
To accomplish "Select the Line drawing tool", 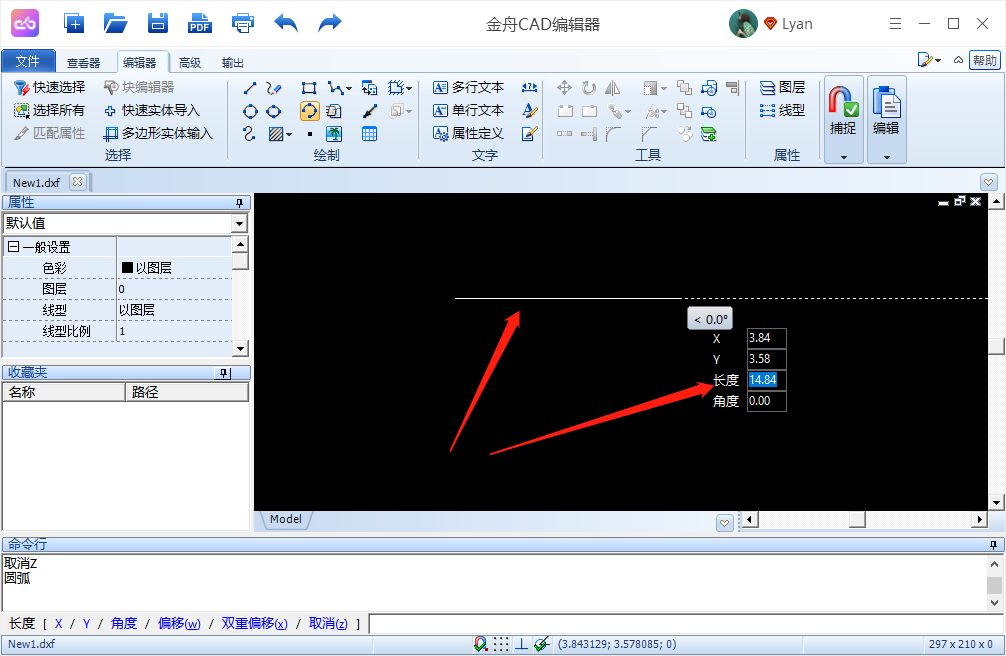I will 250,88.
